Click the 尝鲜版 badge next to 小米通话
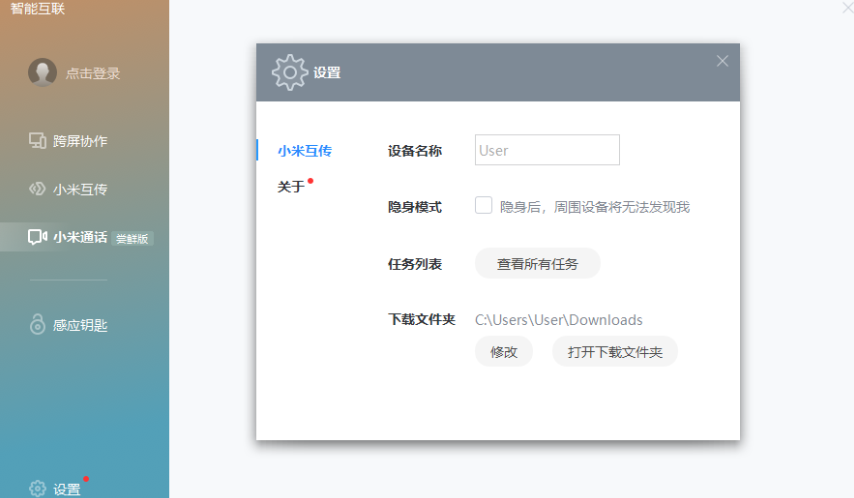This screenshot has width=854, height=498. 132,239
